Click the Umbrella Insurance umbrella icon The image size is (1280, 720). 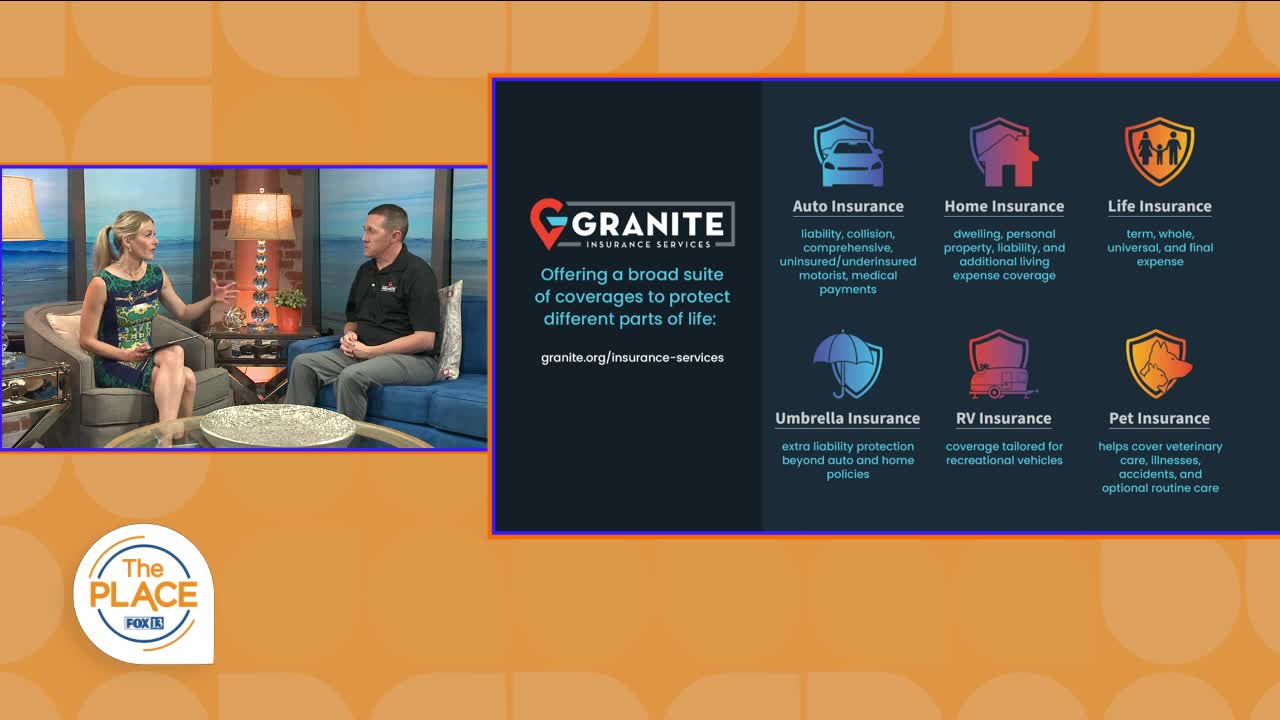(x=847, y=365)
